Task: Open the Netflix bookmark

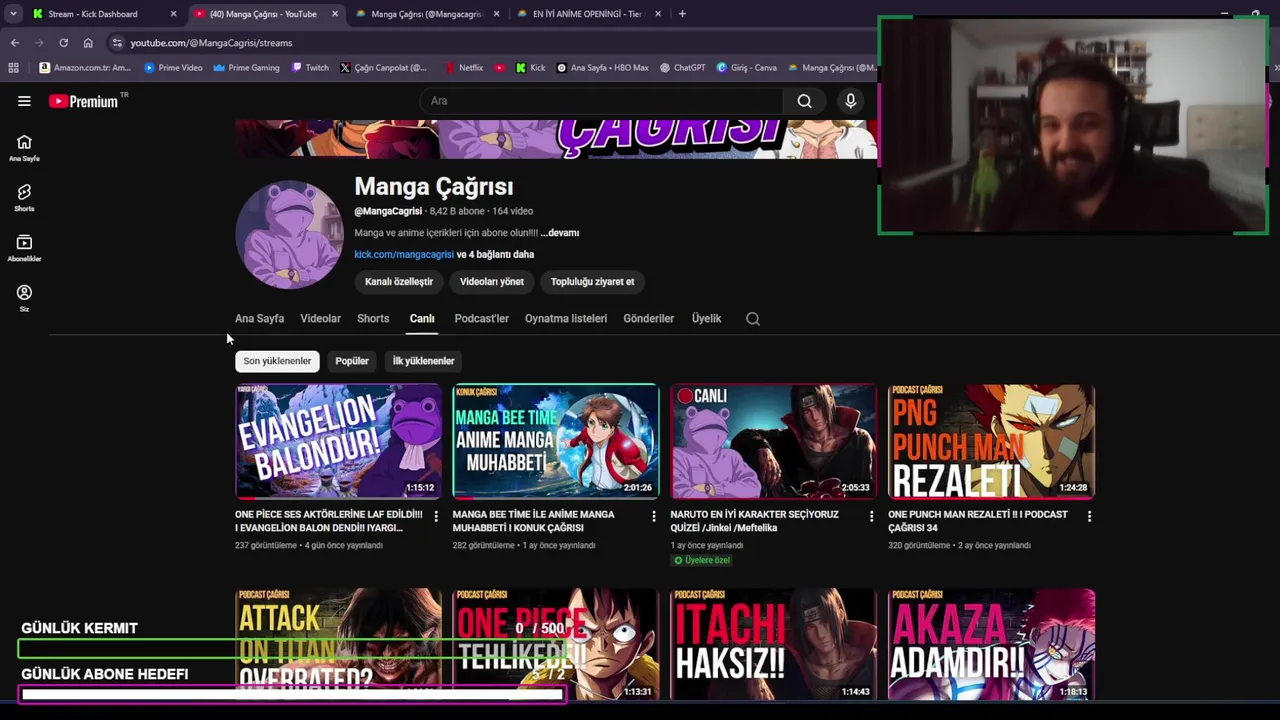Action: tap(464, 68)
